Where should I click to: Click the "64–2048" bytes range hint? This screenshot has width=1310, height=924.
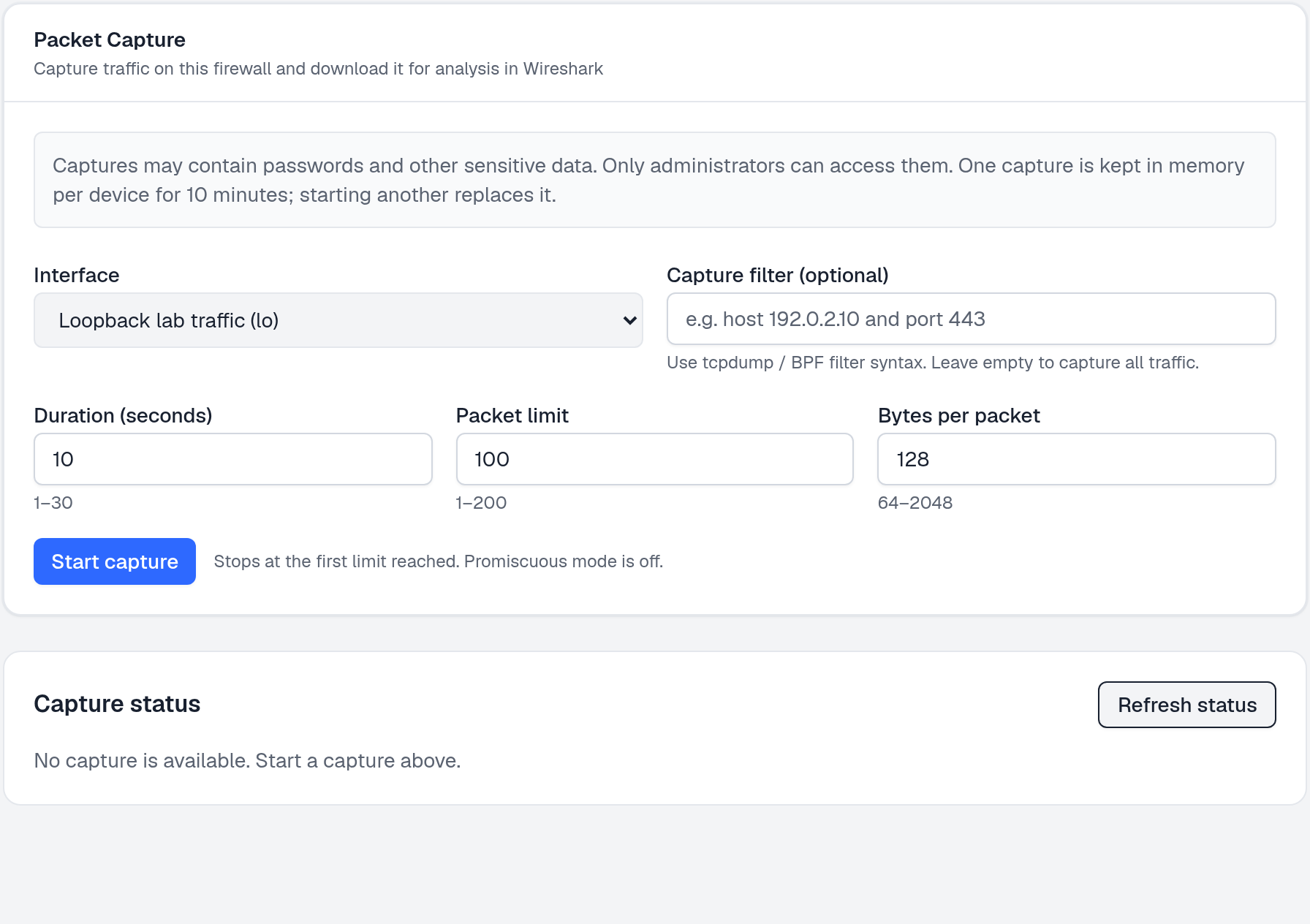point(915,503)
